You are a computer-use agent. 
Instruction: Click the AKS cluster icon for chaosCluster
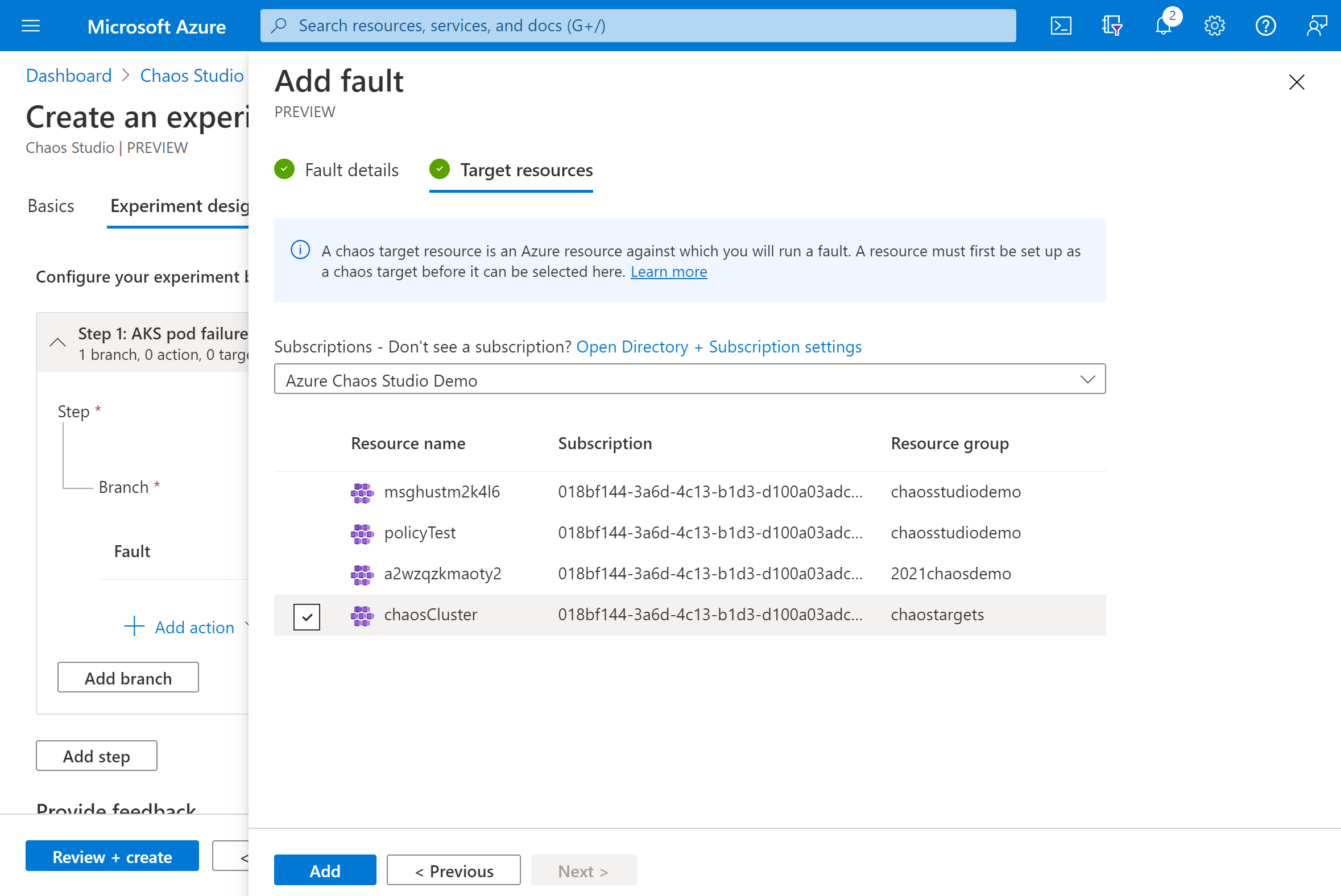362,614
